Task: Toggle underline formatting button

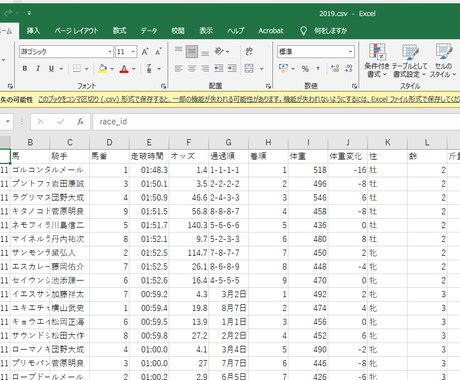Action: 51,68
